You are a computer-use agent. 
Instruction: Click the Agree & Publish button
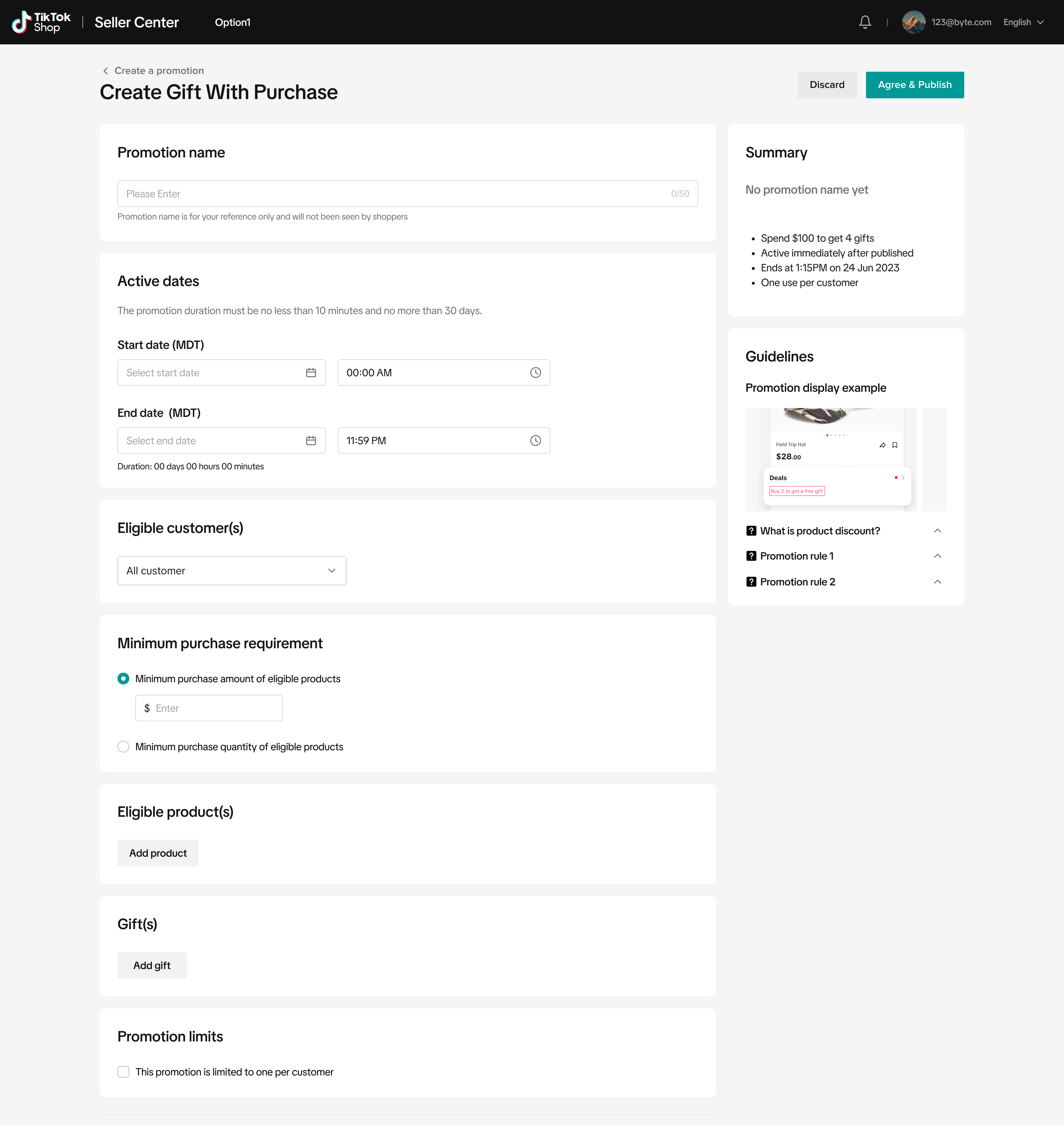[914, 85]
